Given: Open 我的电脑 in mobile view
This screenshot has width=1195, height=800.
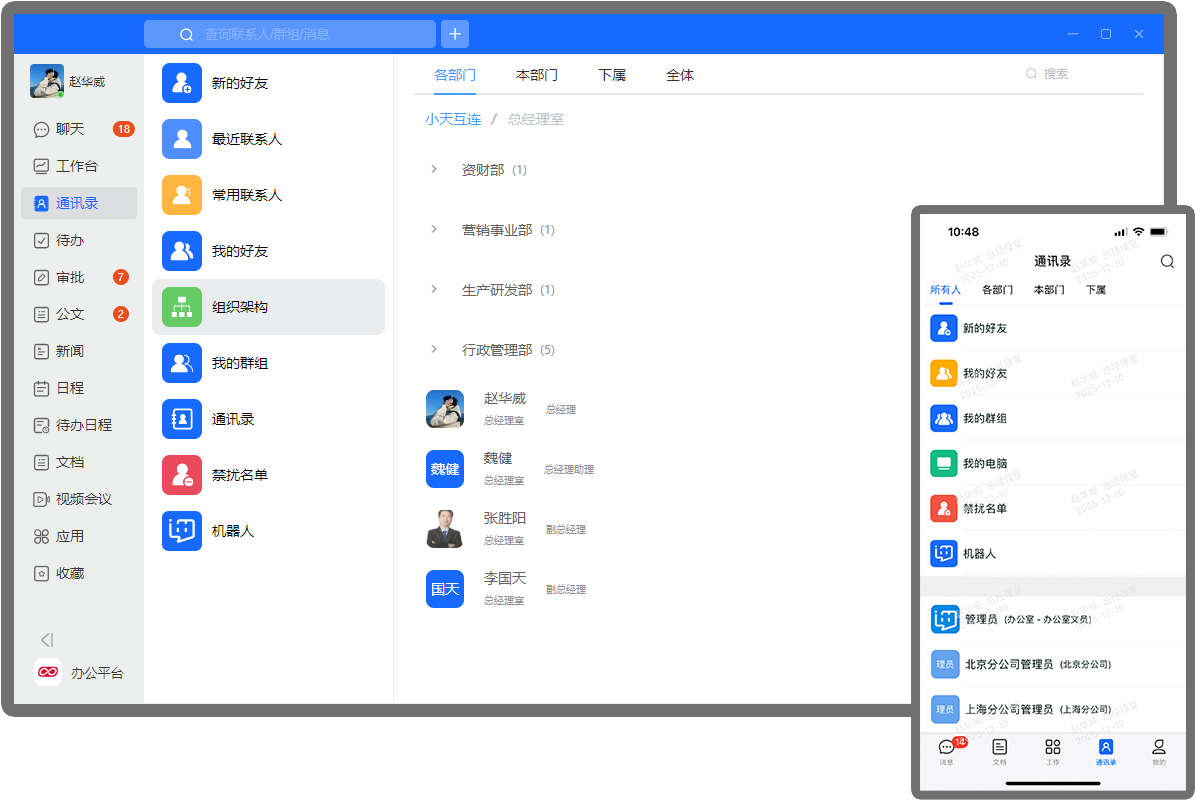Looking at the screenshot, I should coord(1052,463).
